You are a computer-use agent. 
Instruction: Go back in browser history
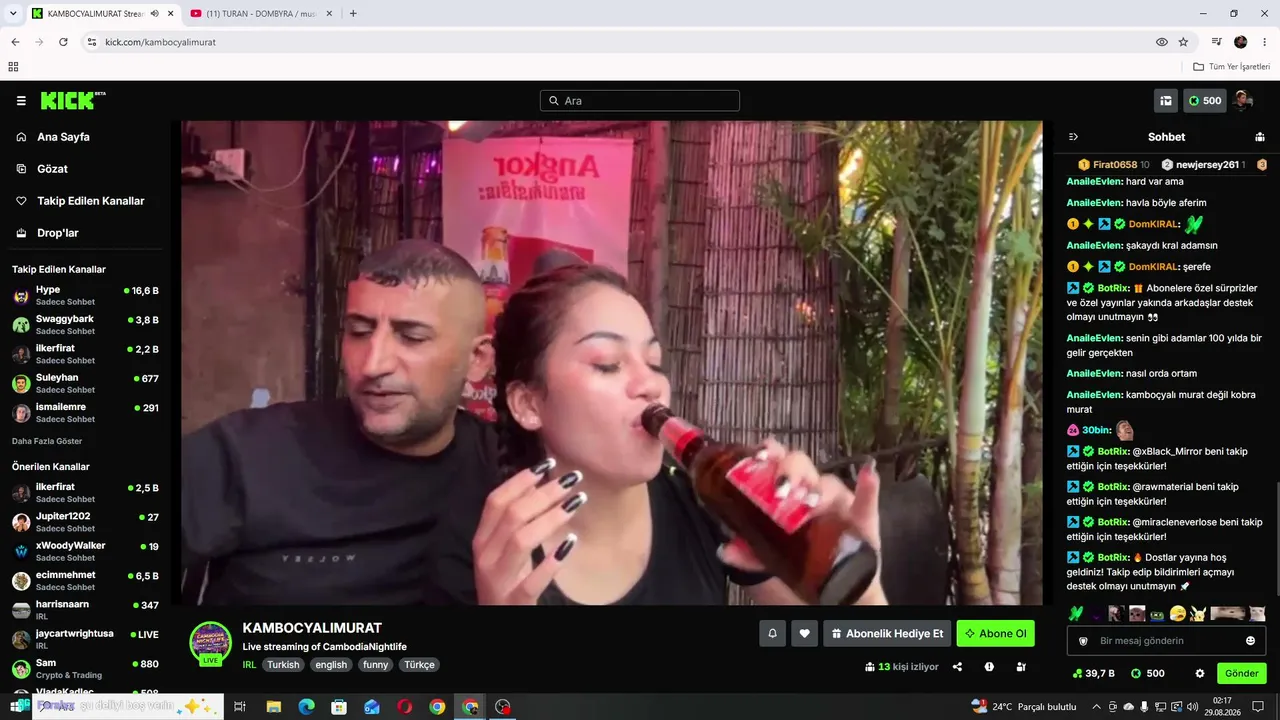point(15,42)
